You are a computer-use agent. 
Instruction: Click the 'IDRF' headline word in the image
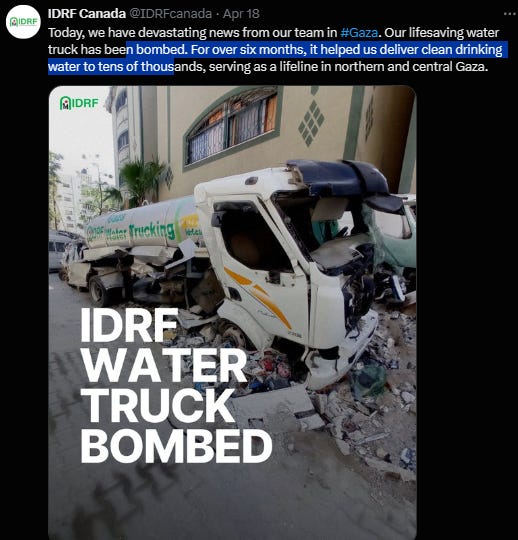129,325
